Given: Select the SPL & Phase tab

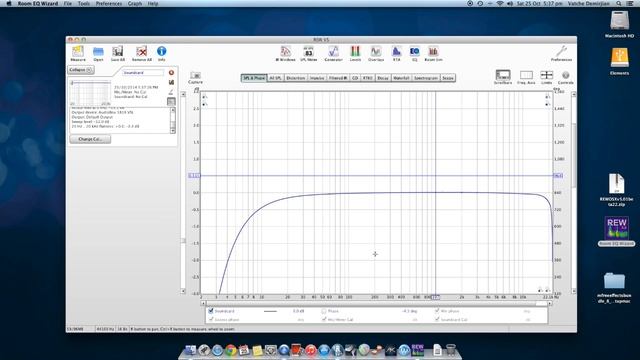Looking at the screenshot, I should [x=254, y=78].
